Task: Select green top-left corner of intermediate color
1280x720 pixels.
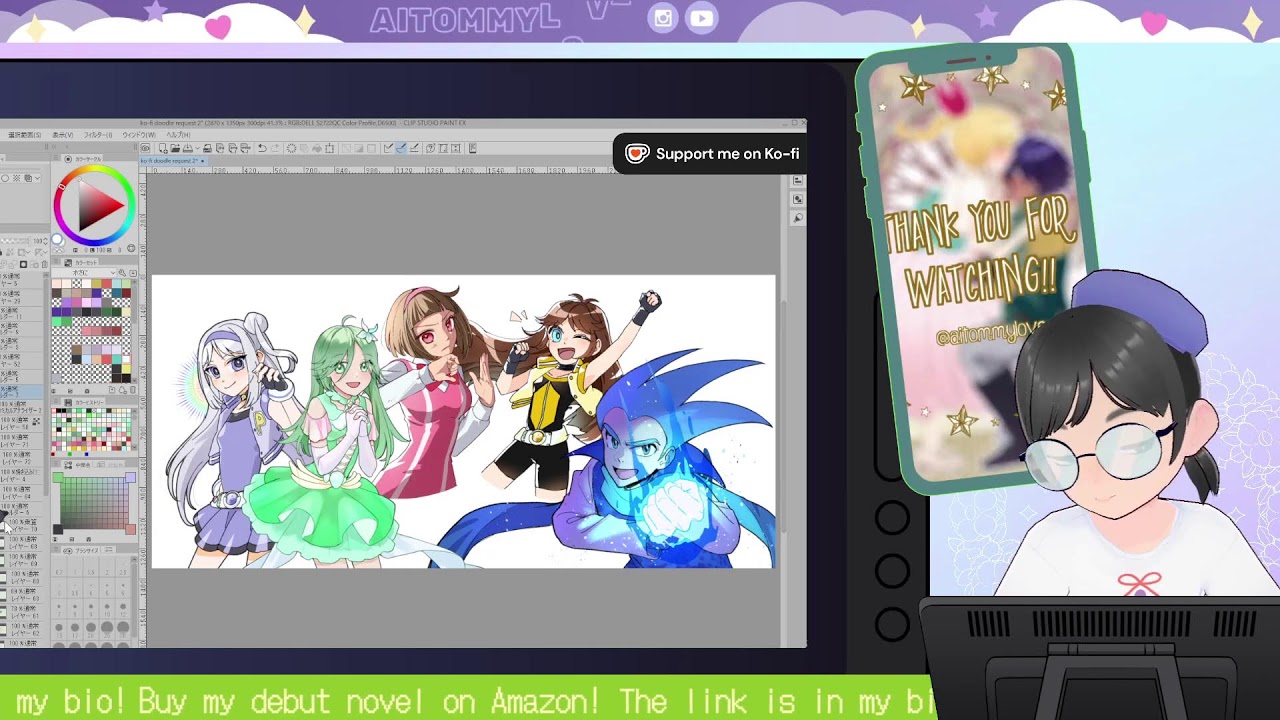Action: pos(58,477)
